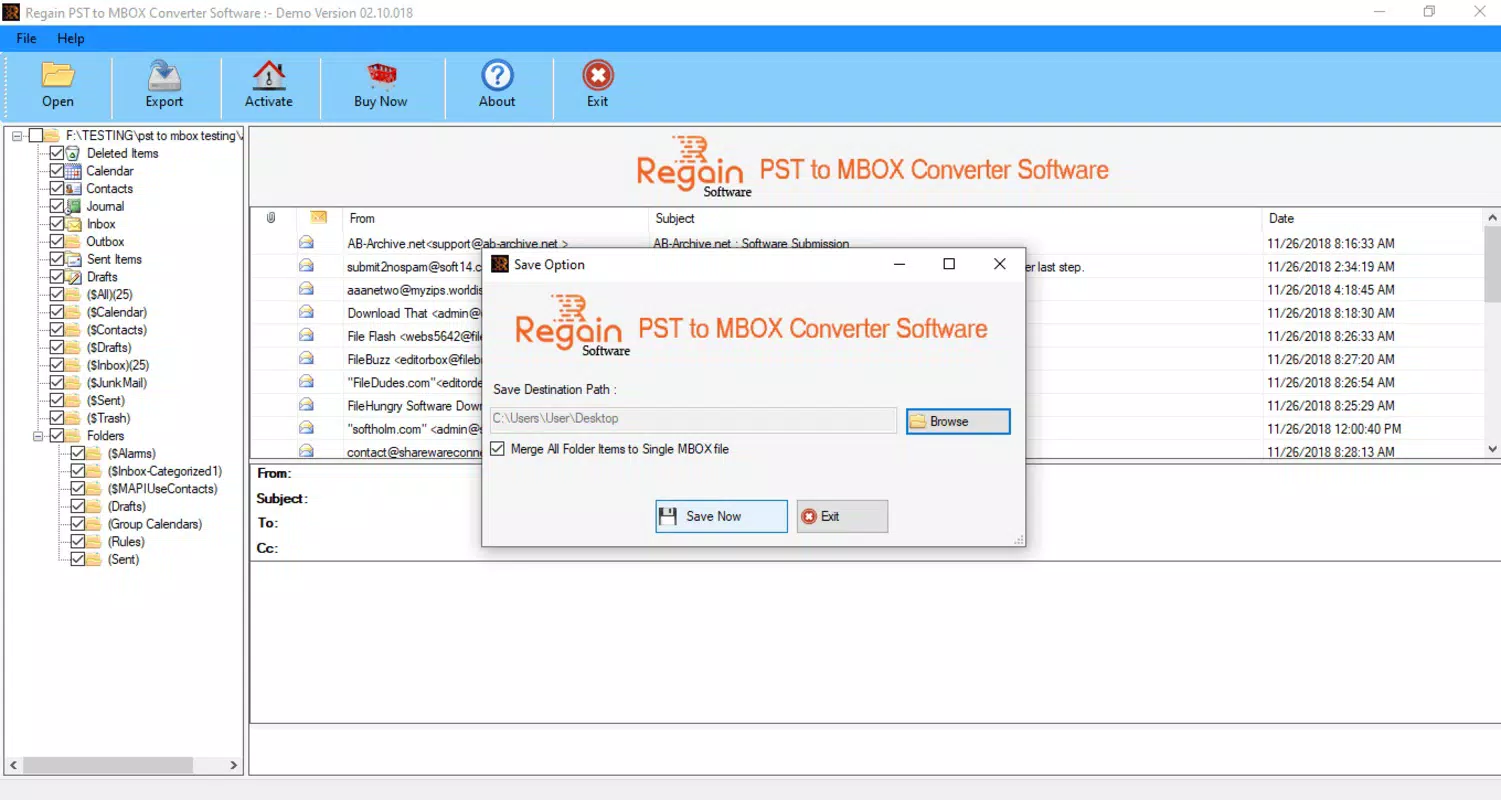Viewport: 1501px width, 800px height.
Task: Select the Deleted Items icon in tree
Action: [x=73, y=154]
